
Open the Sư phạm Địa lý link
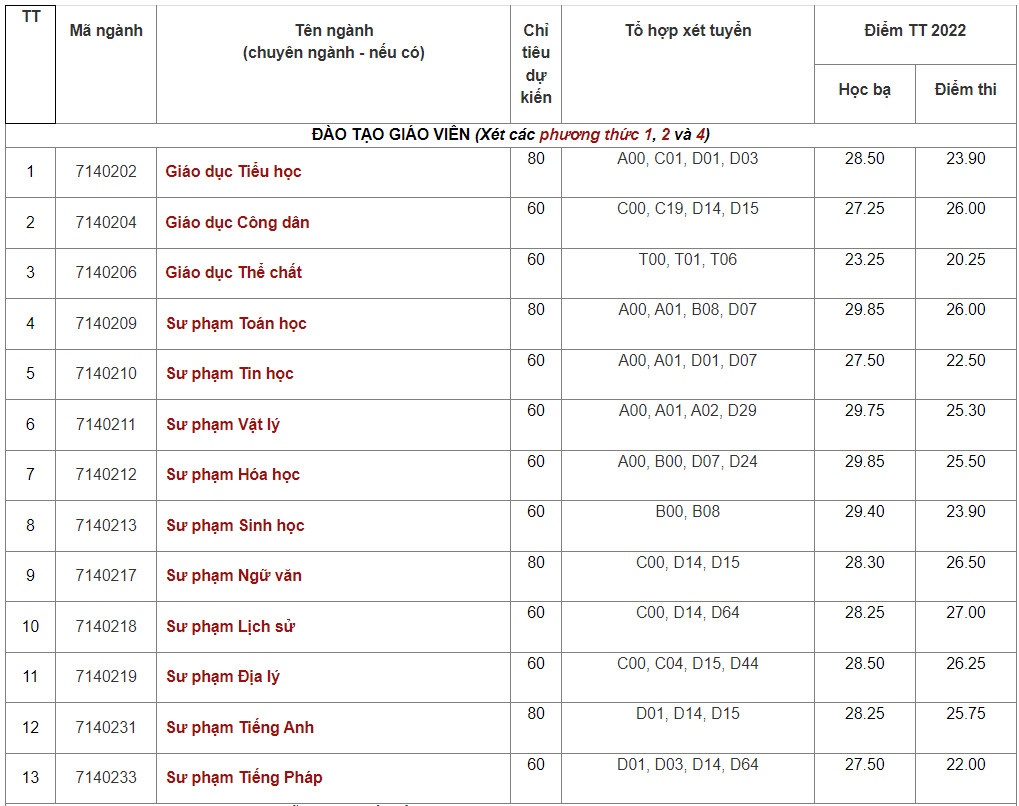pos(222,677)
